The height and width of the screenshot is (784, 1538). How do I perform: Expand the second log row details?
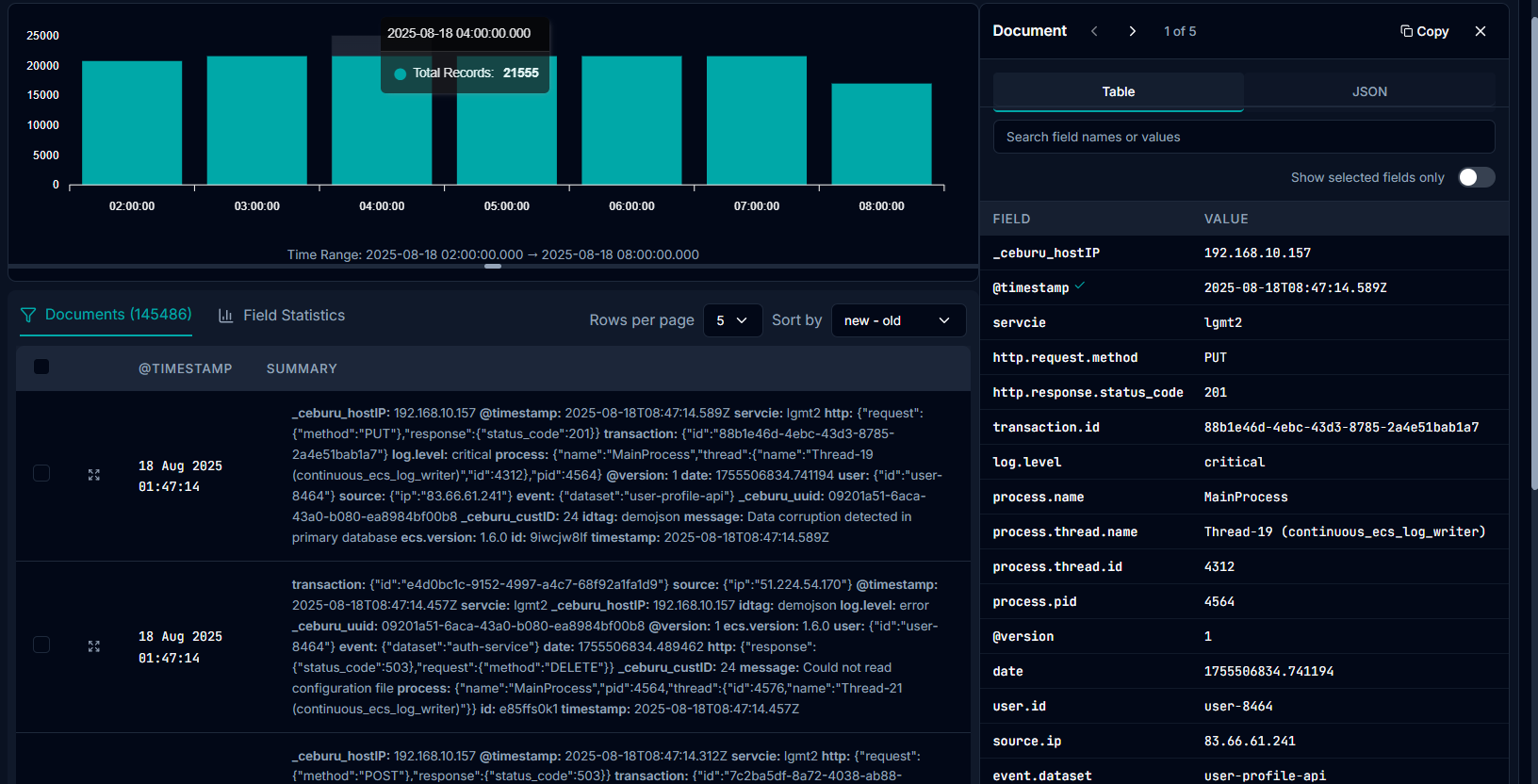(x=94, y=646)
